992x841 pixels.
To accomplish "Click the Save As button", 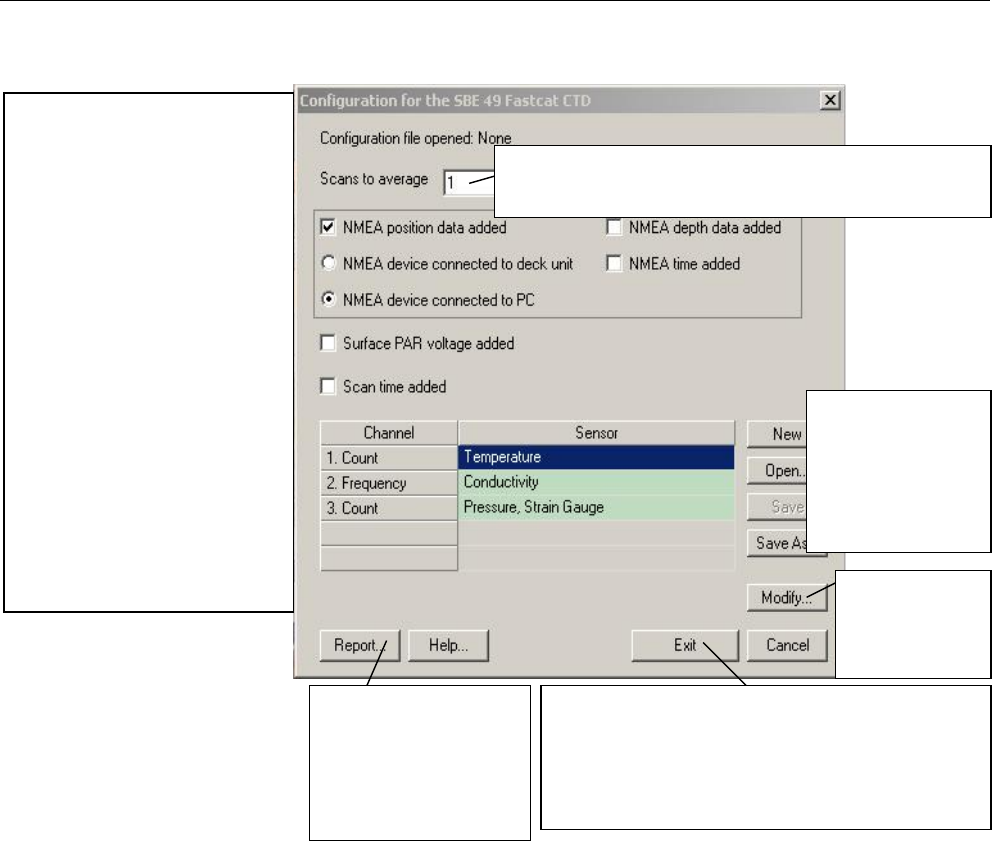I will click(x=777, y=543).
